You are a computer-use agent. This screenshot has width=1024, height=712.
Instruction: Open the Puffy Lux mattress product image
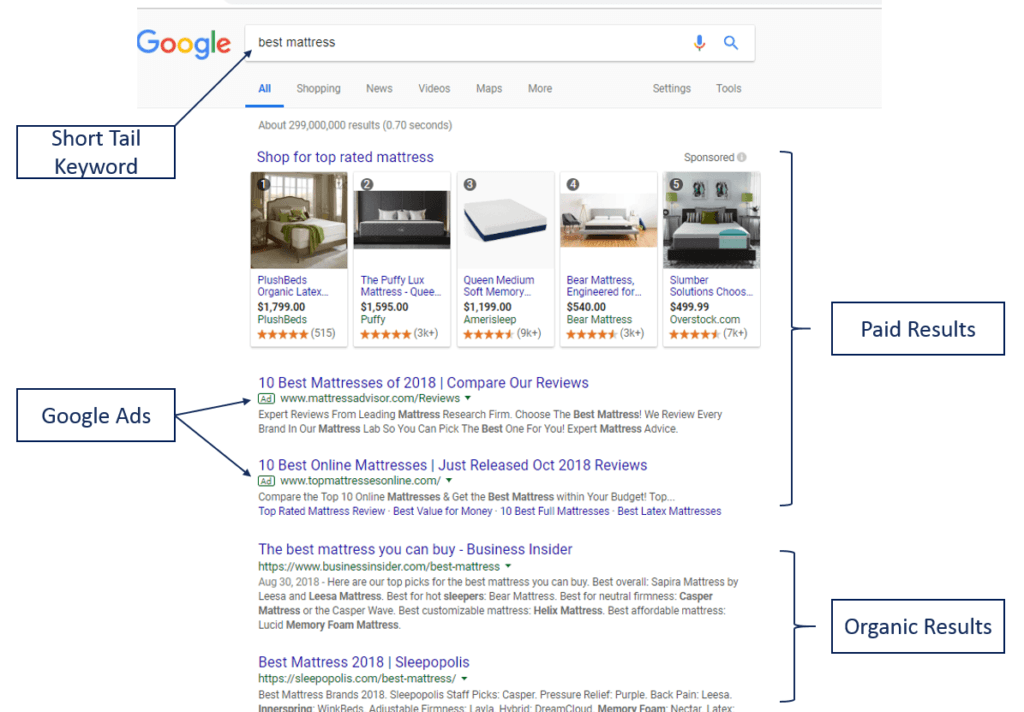pyautogui.click(x=402, y=220)
